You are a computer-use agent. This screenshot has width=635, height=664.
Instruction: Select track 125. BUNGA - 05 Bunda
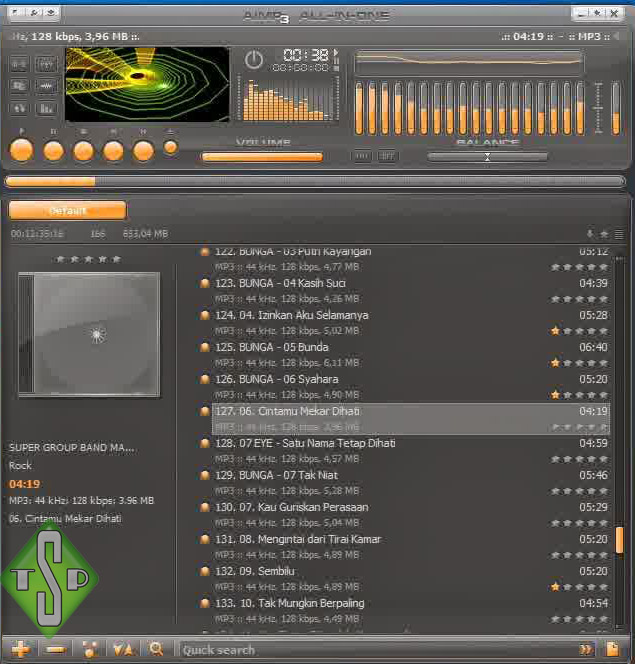(x=411, y=354)
